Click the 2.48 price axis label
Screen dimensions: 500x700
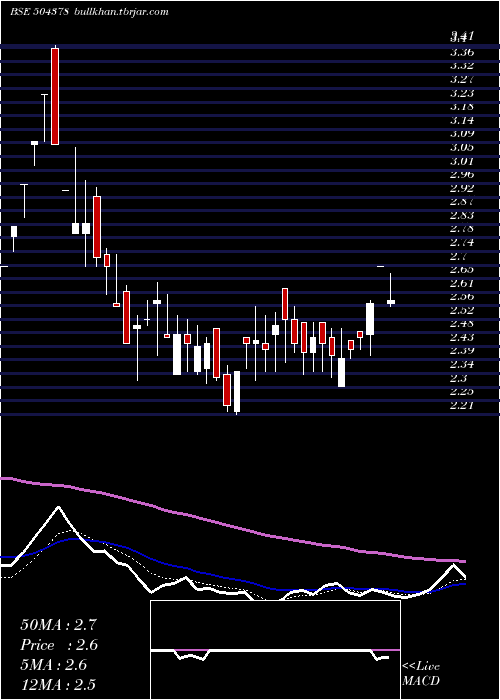pyautogui.click(x=462, y=324)
